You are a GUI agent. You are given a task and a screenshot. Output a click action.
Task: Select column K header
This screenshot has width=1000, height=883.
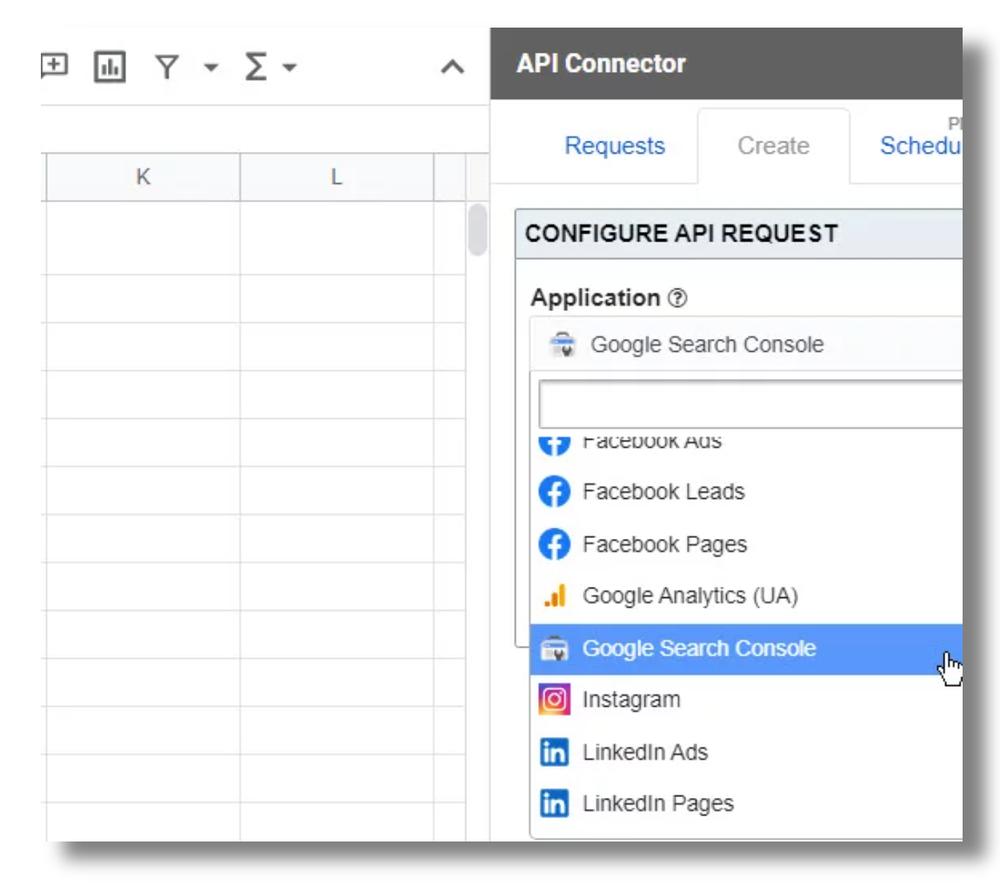(x=143, y=177)
